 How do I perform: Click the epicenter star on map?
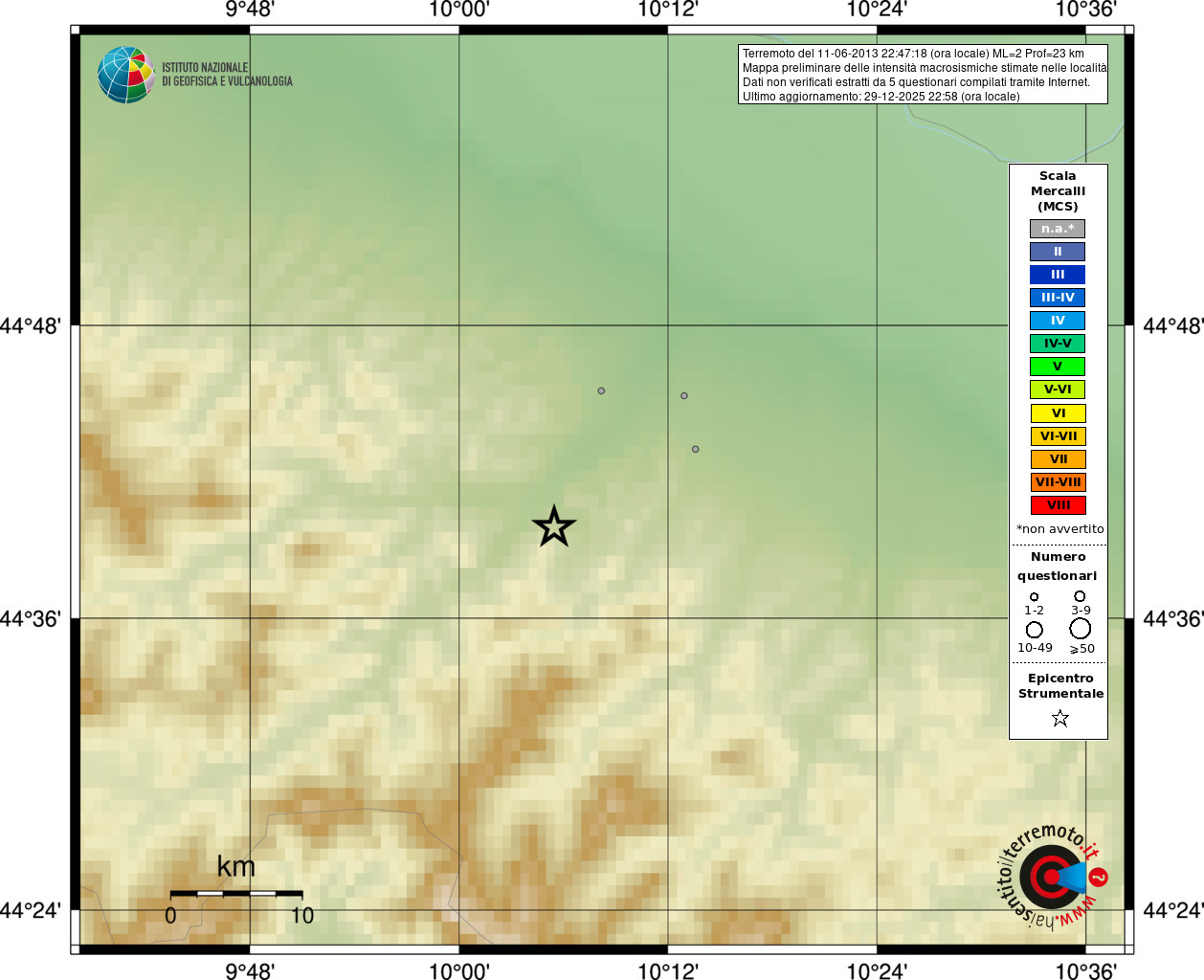[554, 526]
